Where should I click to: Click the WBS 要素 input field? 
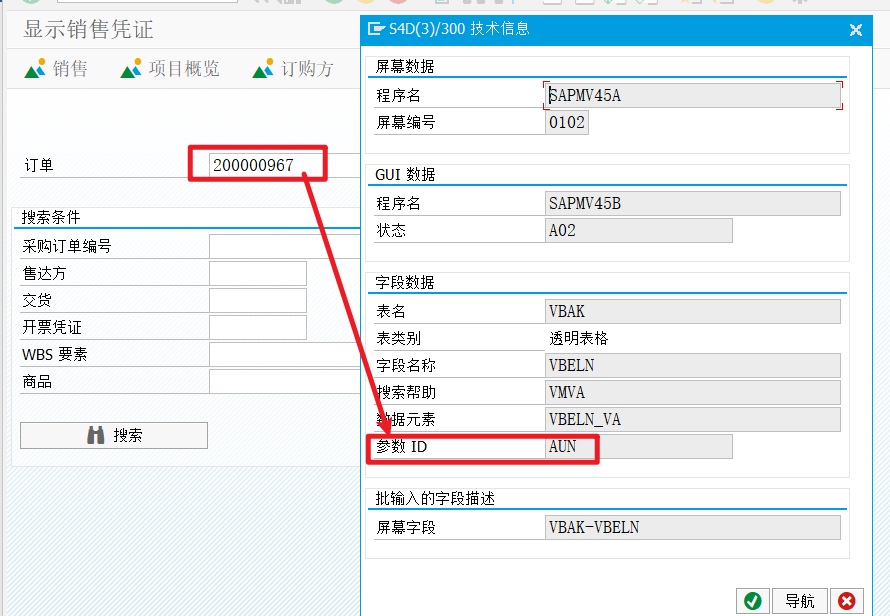click(x=284, y=354)
